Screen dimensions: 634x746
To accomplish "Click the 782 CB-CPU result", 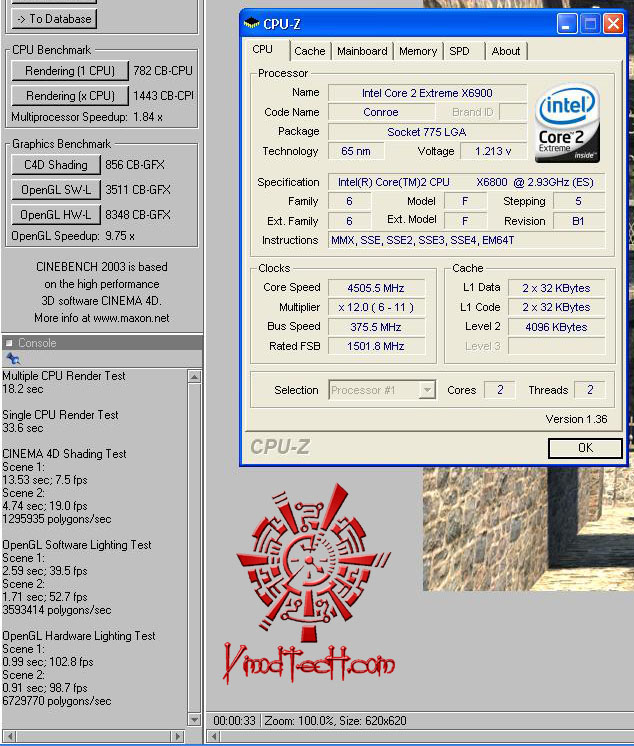I will pos(163,70).
